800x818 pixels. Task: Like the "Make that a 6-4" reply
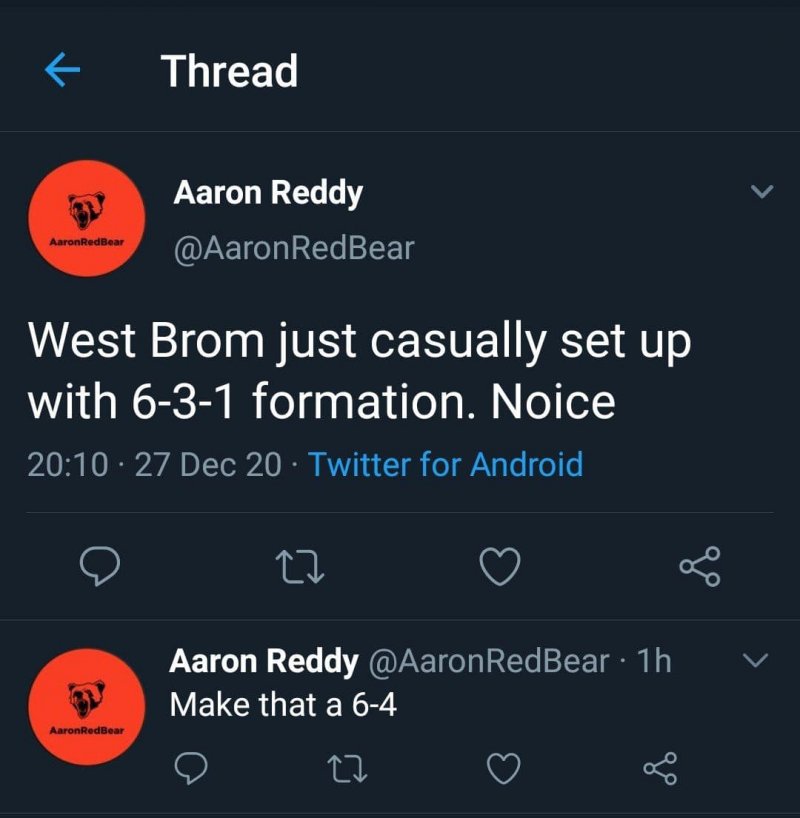pyautogui.click(x=504, y=768)
